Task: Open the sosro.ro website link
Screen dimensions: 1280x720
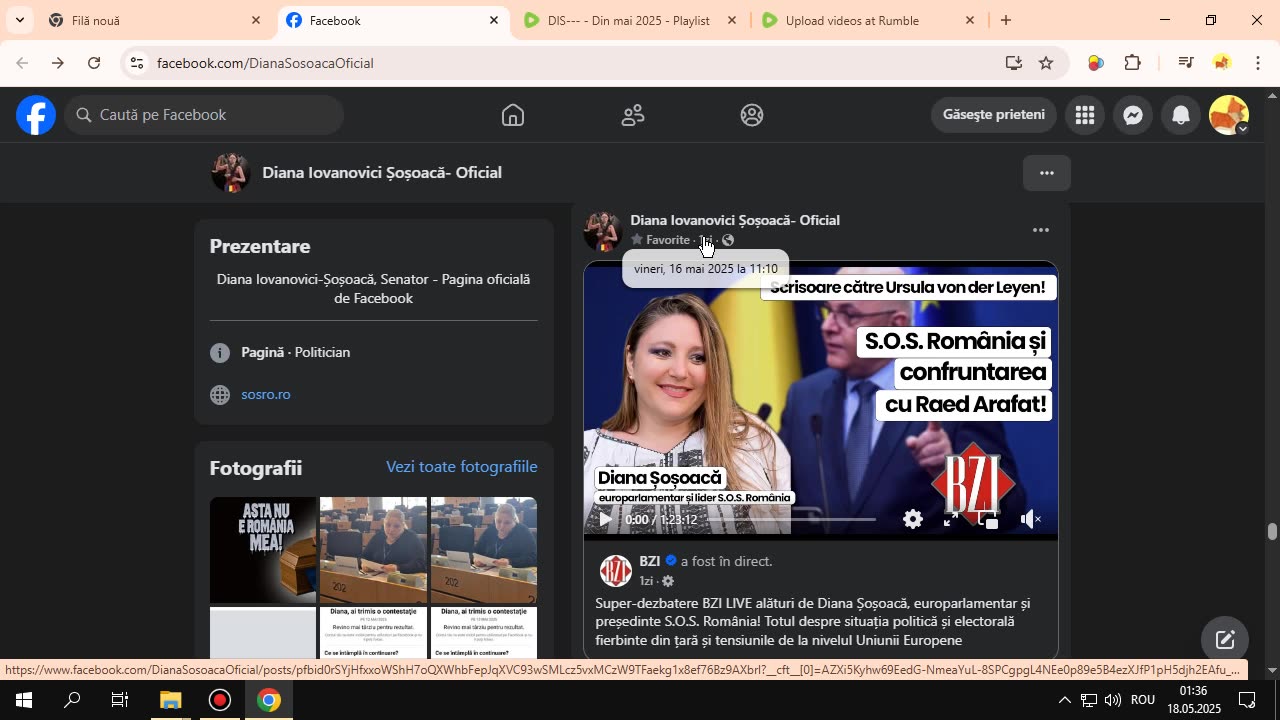Action: point(266,394)
